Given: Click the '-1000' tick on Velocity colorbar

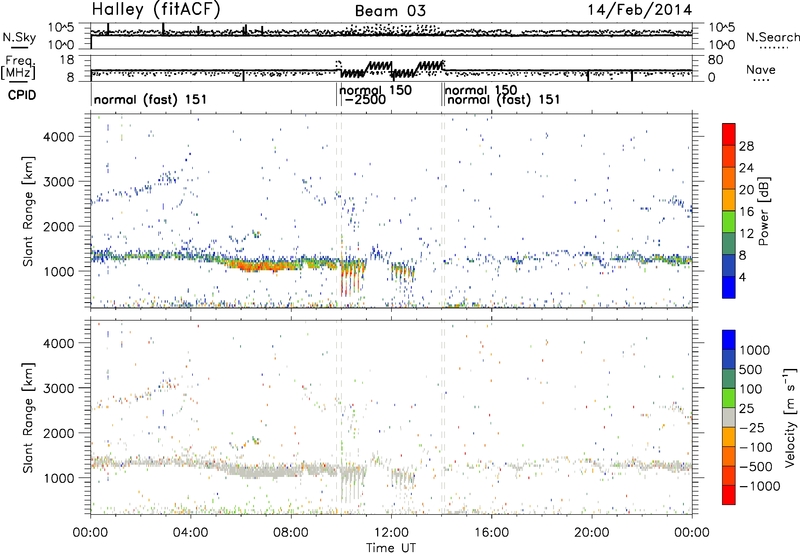Looking at the screenshot, I should [x=760, y=486].
